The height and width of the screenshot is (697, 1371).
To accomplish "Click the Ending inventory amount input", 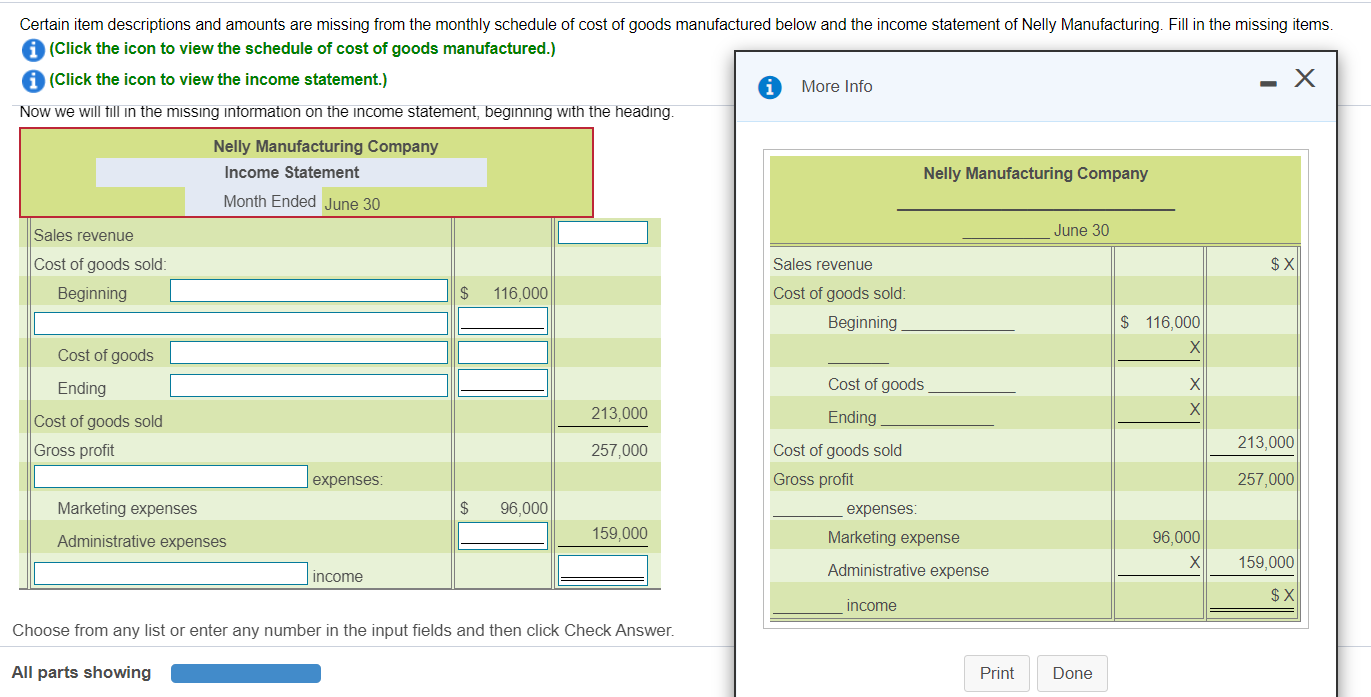I will [x=503, y=382].
